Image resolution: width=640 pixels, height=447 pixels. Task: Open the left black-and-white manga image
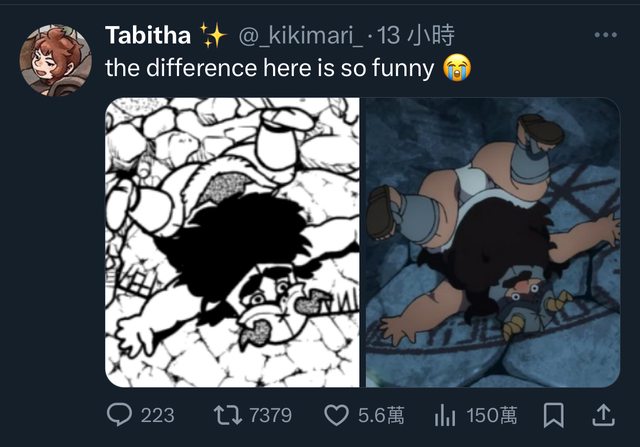click(x=232, y=241)
